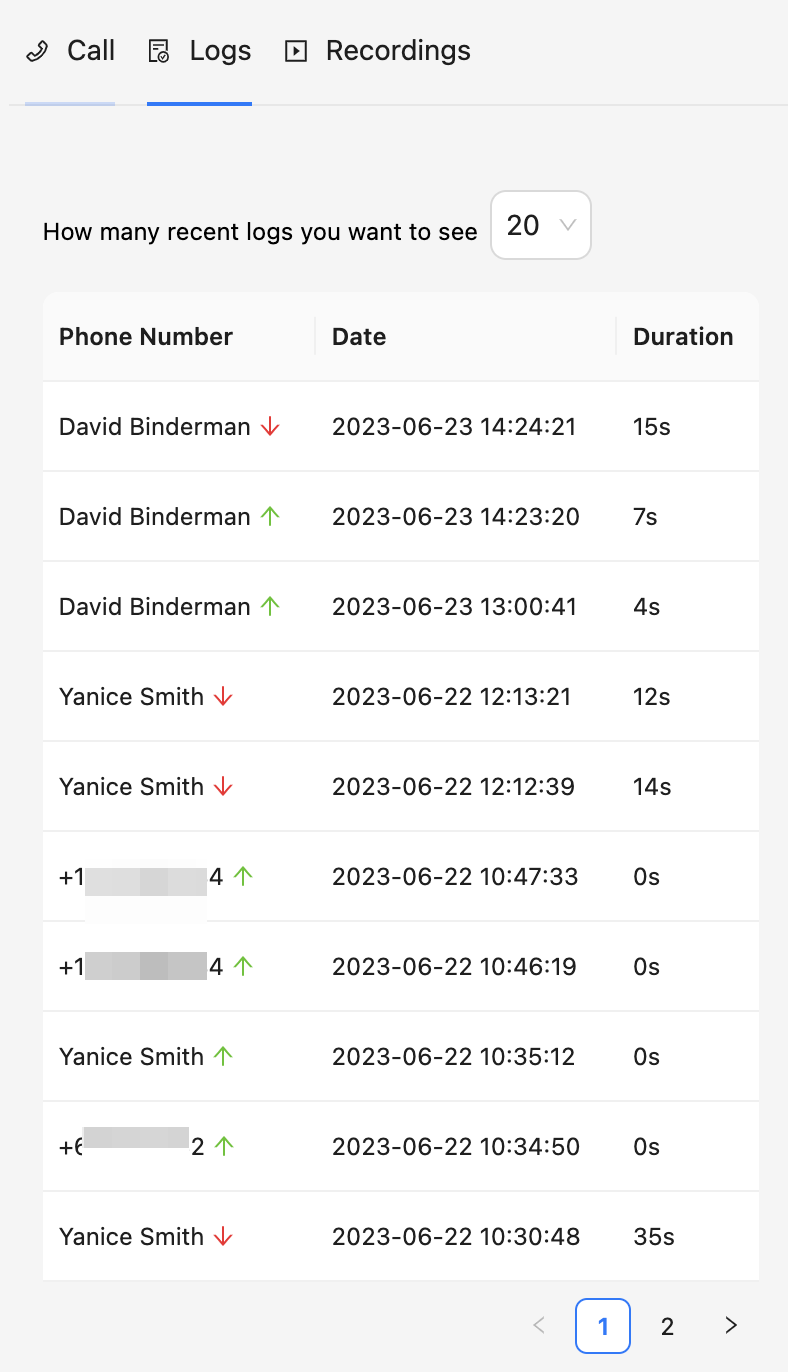Go to page 2 of logs
Image resolution: width=788 pixels, height=1372 pixels.
(x=667, y=1326)
